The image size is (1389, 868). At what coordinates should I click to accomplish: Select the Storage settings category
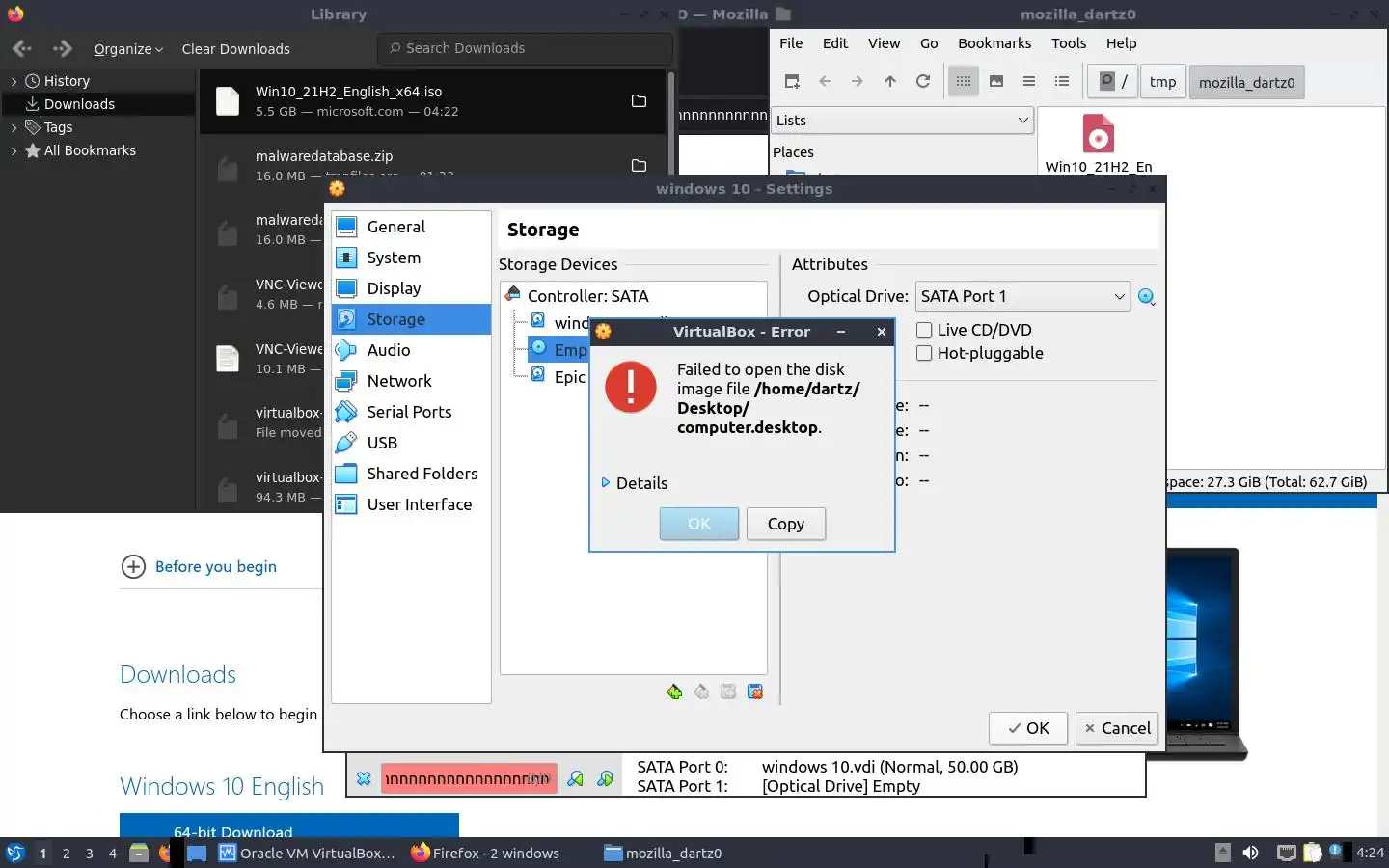411,319
